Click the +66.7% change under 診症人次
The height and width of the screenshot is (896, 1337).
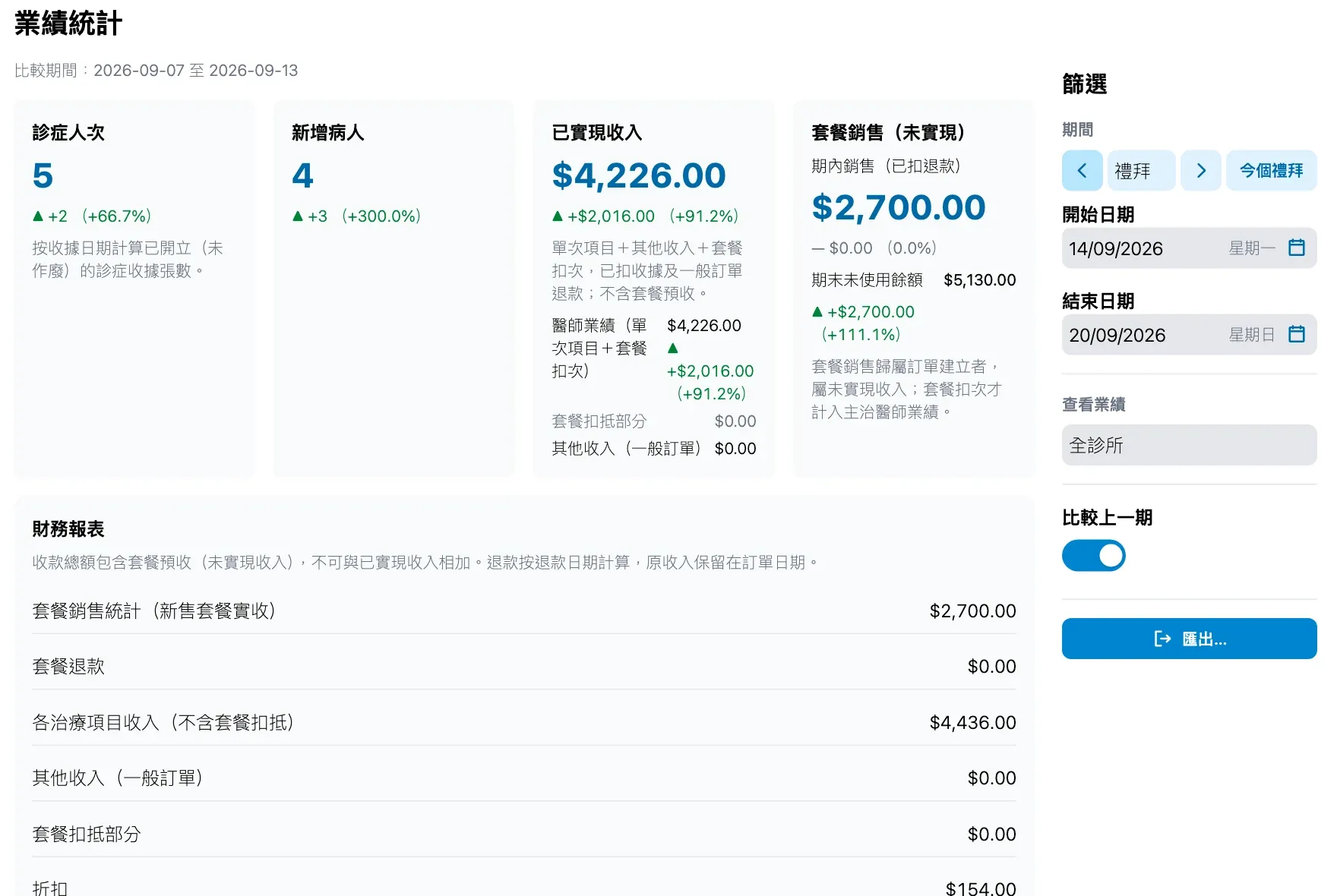[116, 216]
